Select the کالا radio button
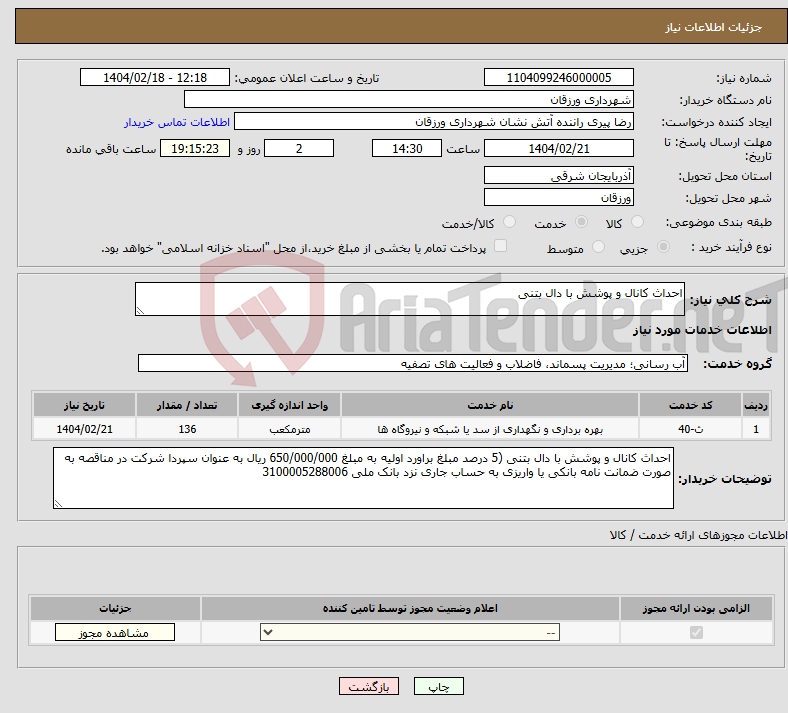 (x=637, y=222)
